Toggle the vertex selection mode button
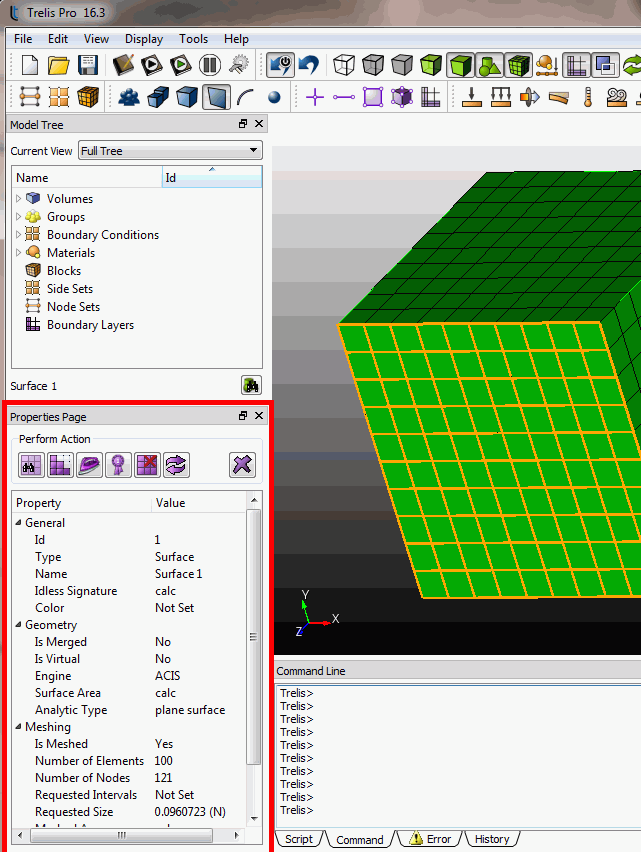Viewport: 641px width, 852px height. click(273, 97)
